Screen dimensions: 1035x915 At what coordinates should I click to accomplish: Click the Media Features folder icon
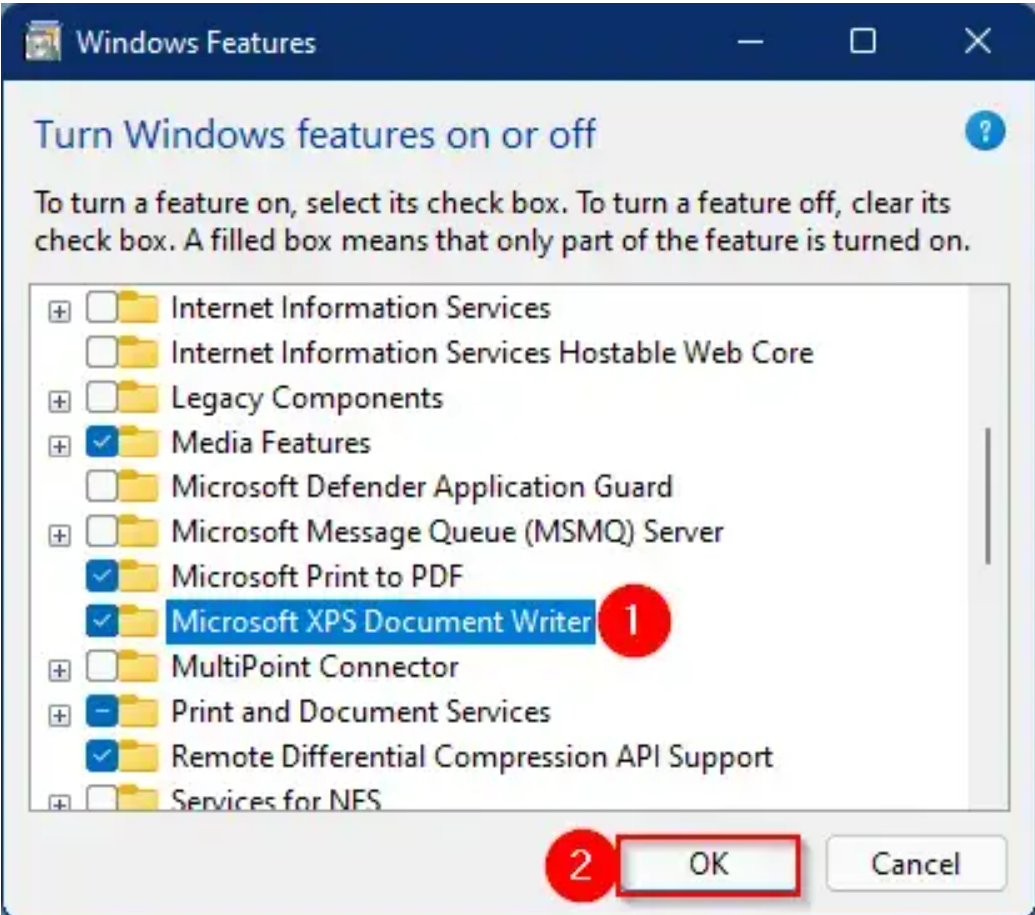(x=139, y=442)
